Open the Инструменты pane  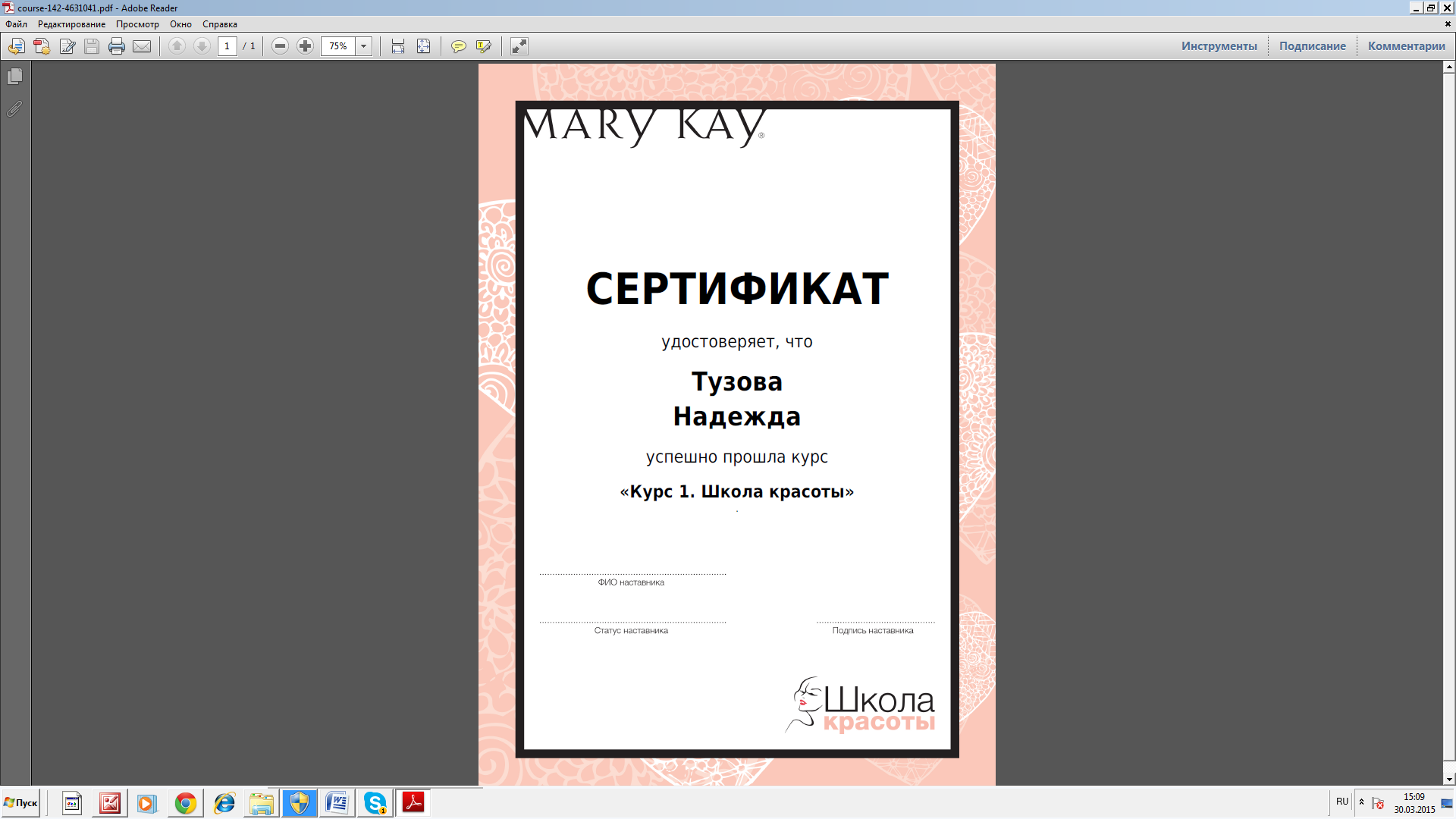click(1219, 46)
